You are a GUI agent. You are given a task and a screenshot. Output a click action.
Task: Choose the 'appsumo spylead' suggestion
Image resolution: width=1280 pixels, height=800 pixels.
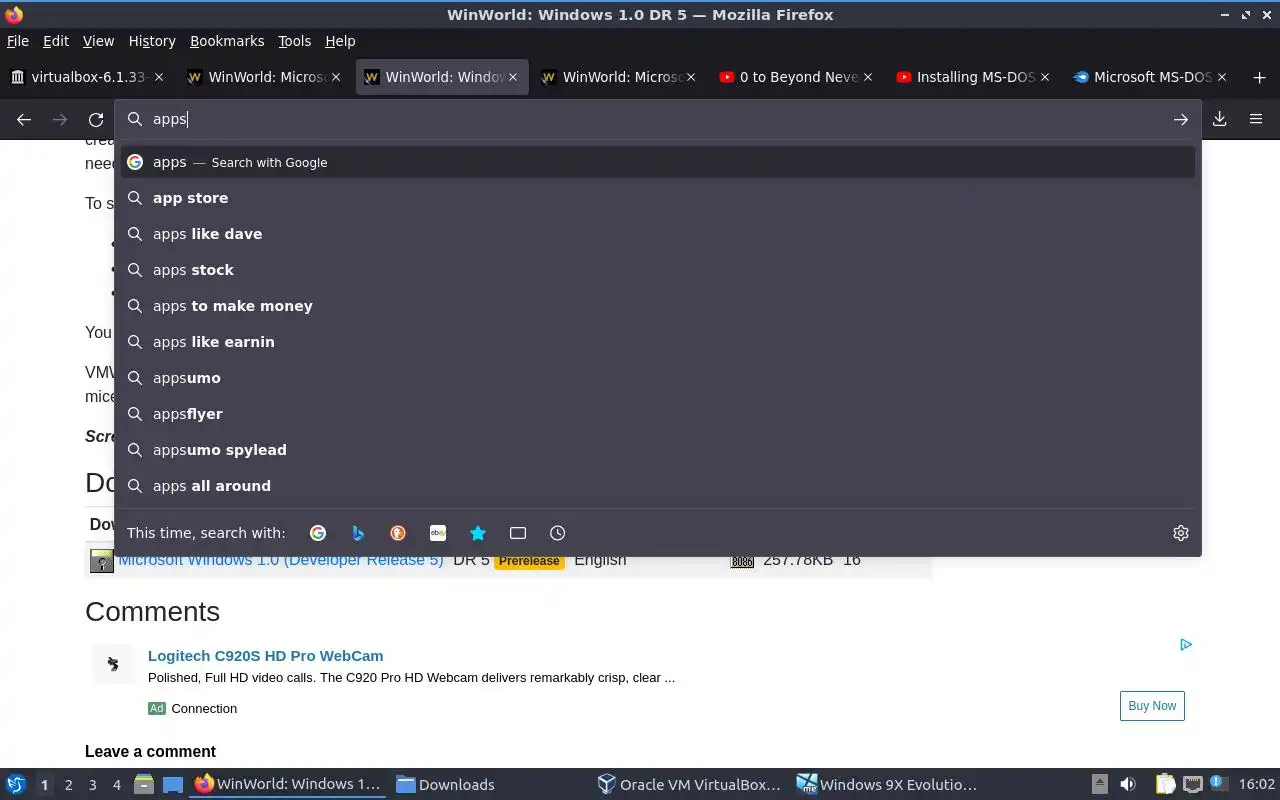click(x=658, y=450)
